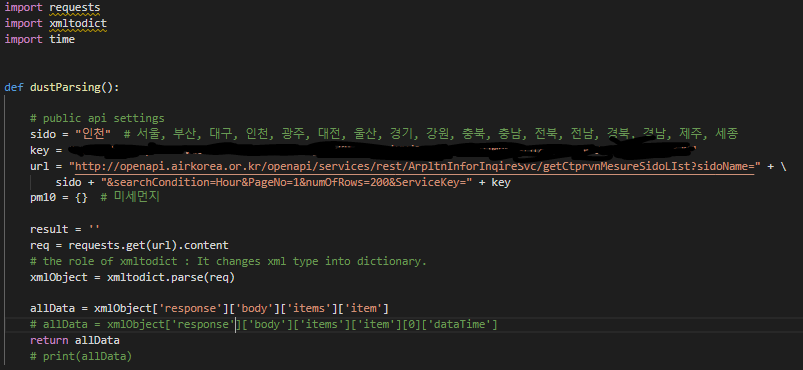Screen dimensions: 803x370
Task: Click the 'return allData' statement
Action: point(75,340)
